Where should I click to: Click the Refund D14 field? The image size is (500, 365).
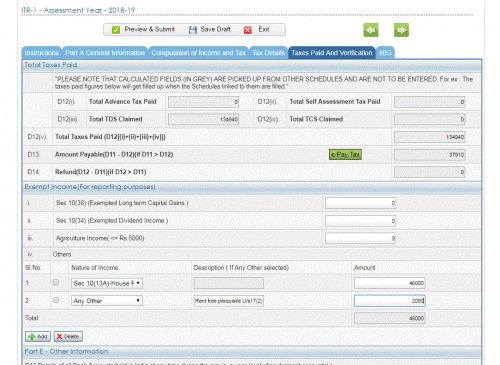tap(429, 172)
